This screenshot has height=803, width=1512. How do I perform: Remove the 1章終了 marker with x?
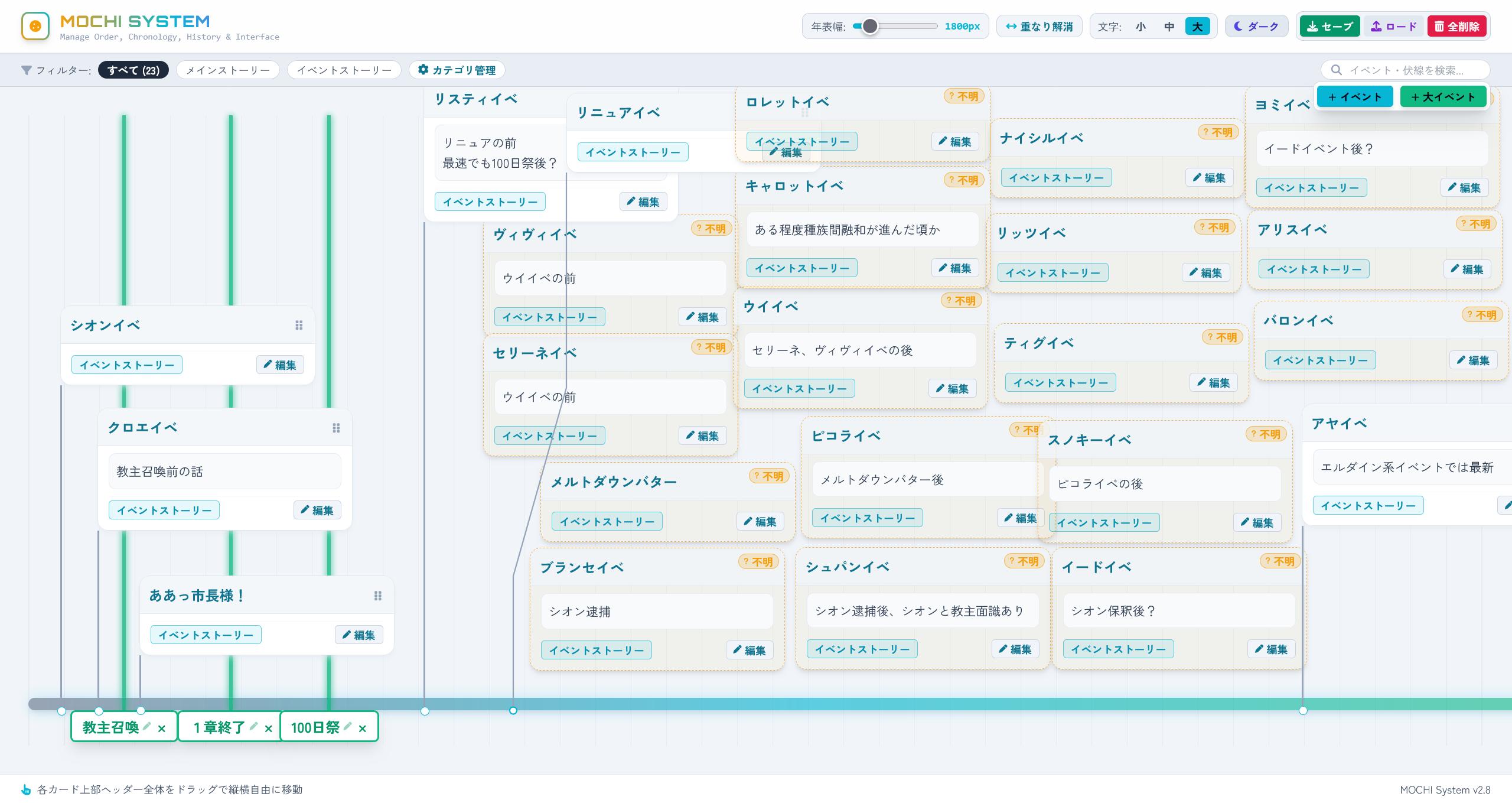269,729
